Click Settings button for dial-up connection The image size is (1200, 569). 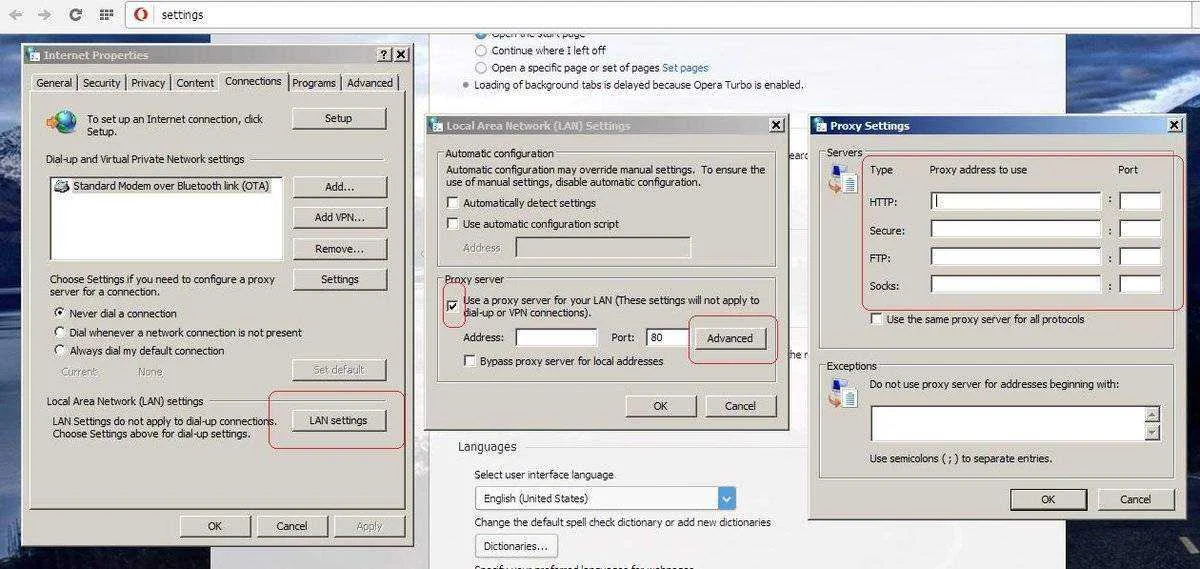click(x=339, y=280)
